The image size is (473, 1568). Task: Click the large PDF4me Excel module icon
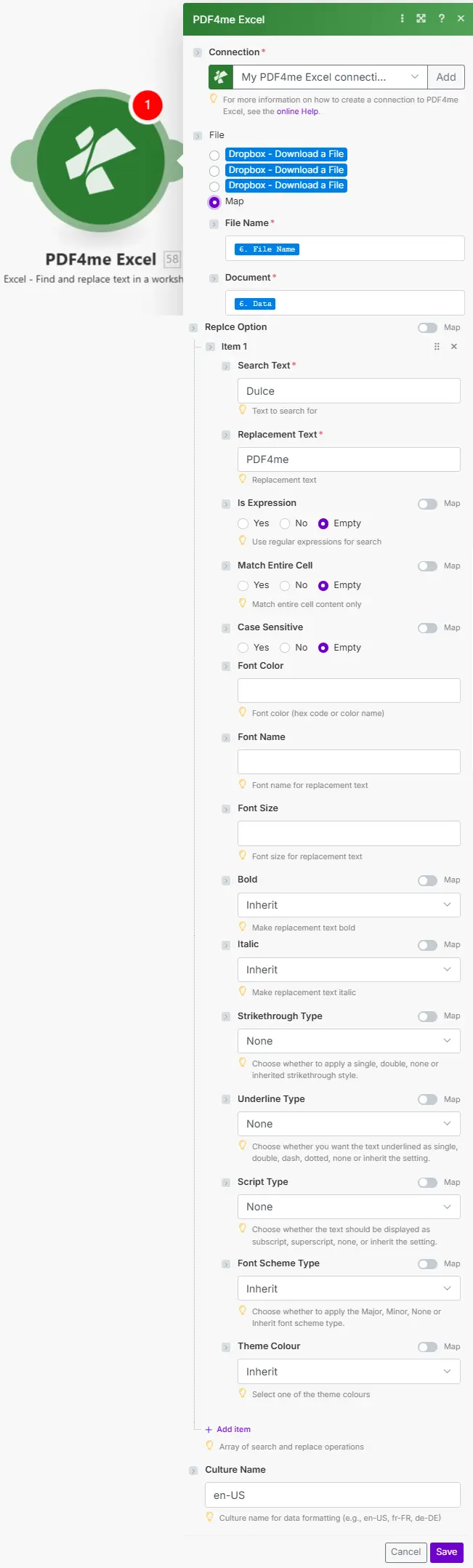click(101, 160)
